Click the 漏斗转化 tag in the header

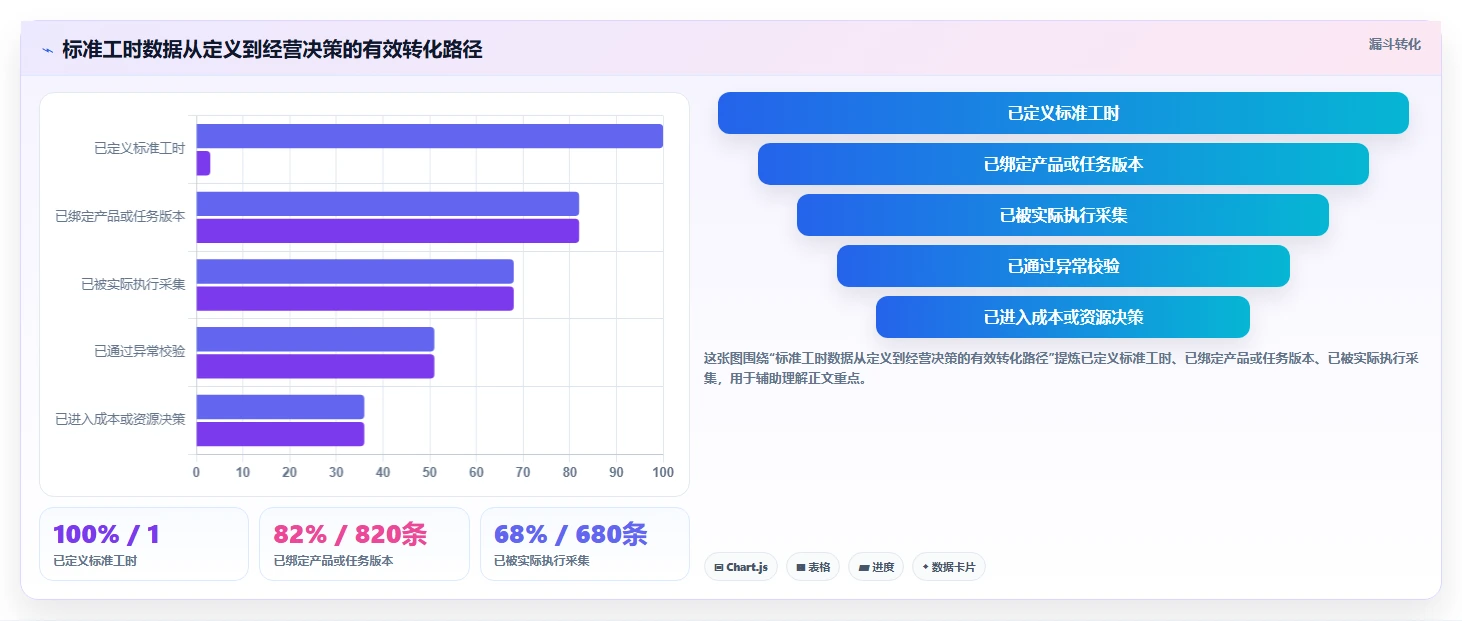point(1394,44)
